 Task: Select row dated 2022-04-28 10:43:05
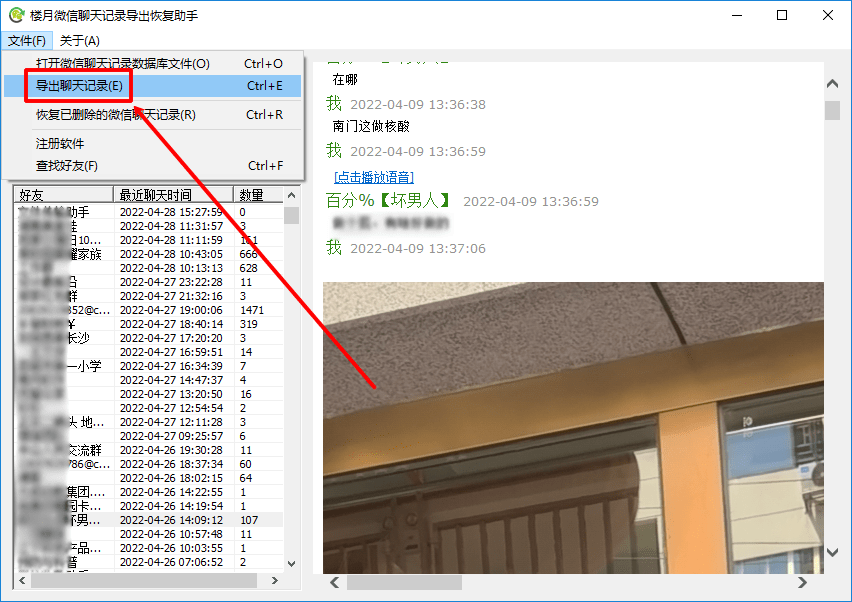148,254
